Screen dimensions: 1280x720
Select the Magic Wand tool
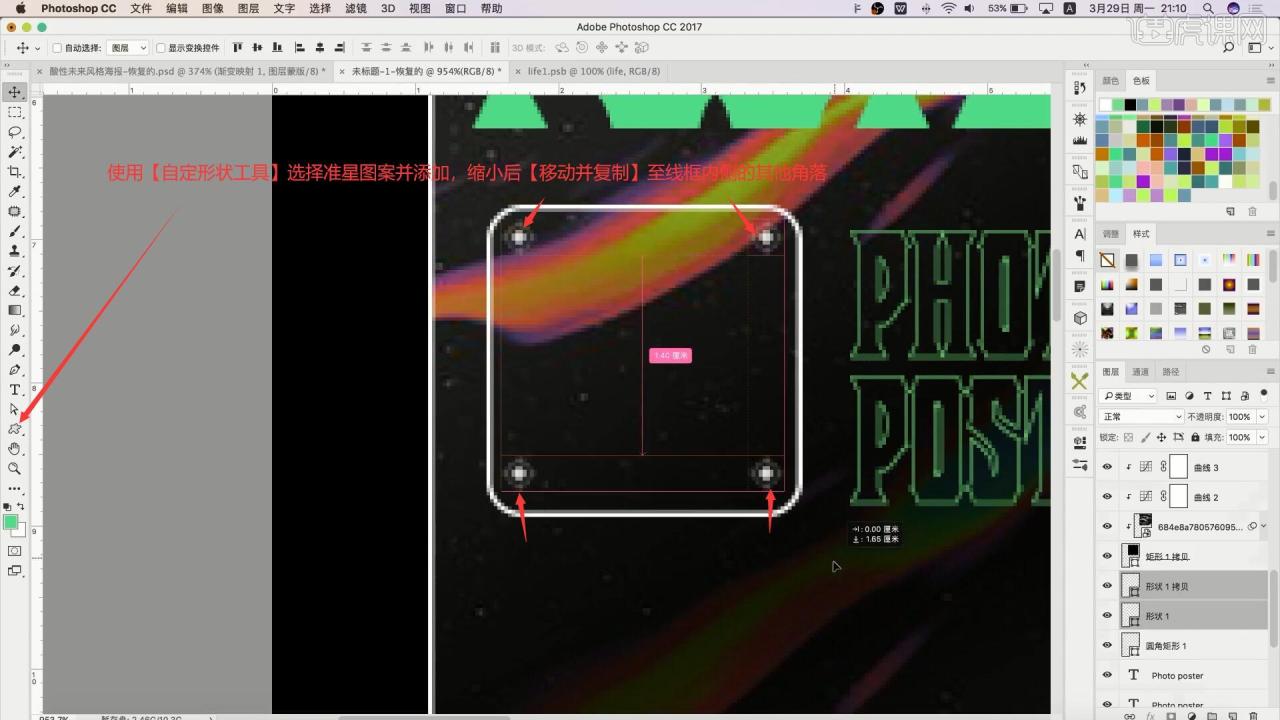pos(15,152)
